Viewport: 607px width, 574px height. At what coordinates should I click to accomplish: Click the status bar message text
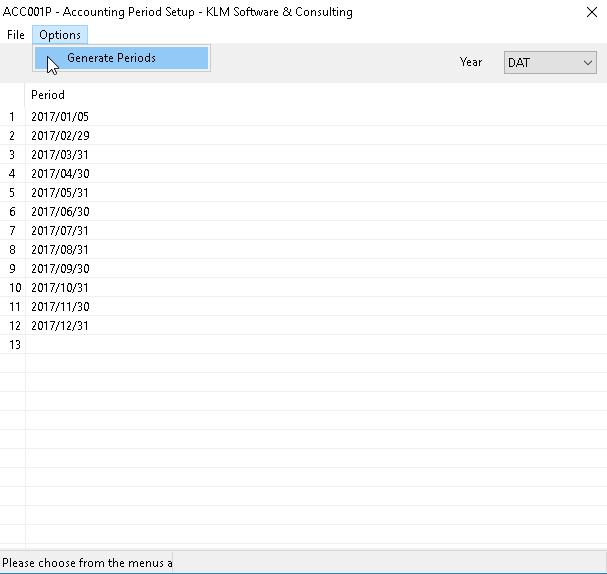pyautogui.click(x=87, y=562)
